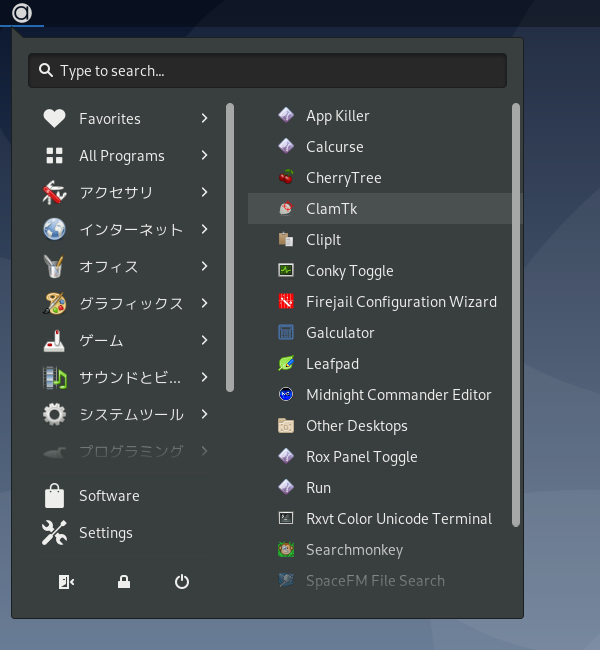The image size is (600, 650).
Task: Launch Galculator via its name
Action: 340,333
